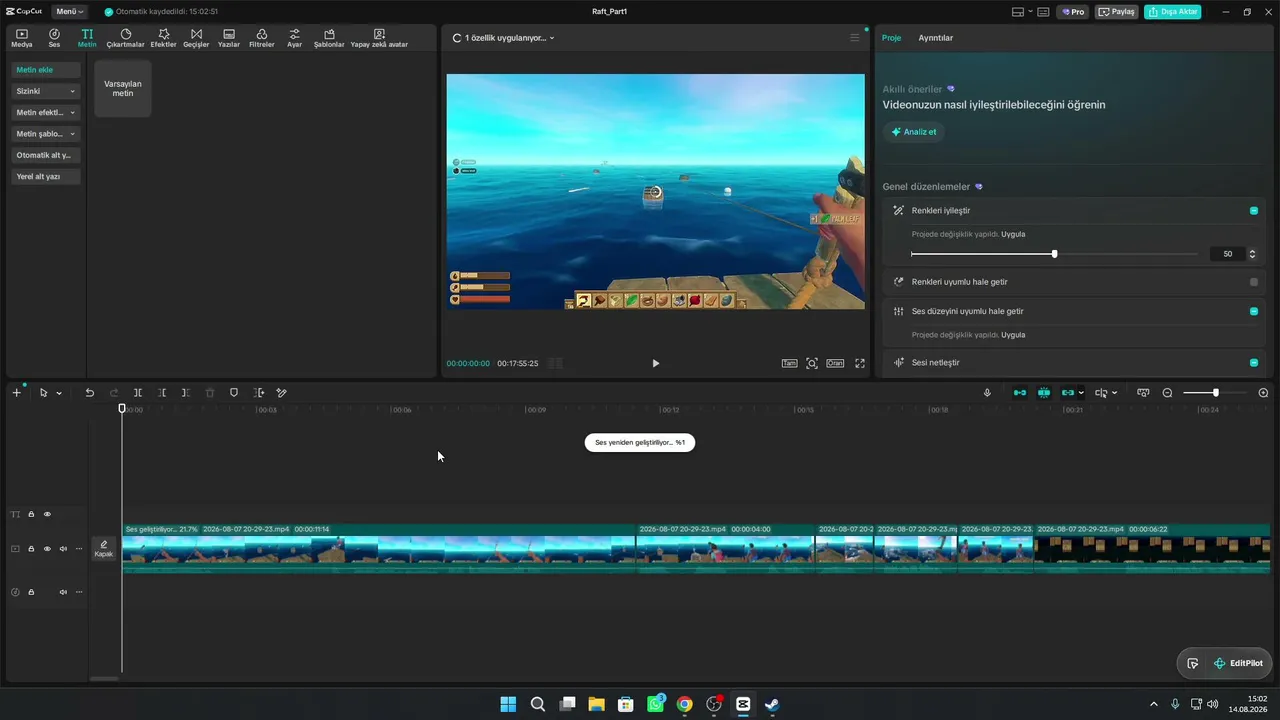Open the Şablonlar templates tab
Image resolution: width=1280 pixels, height=720 pixels.
[329, 38]
